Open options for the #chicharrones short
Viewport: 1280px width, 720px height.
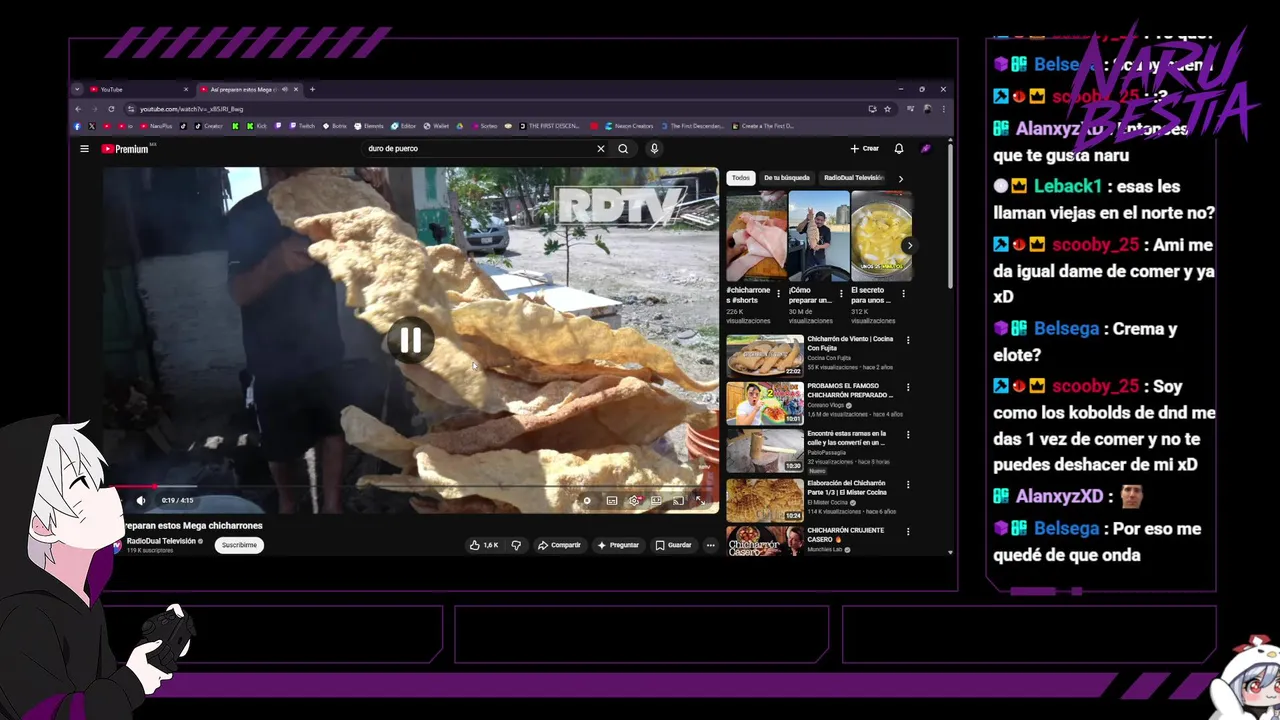pyautogui.click(x=779, y=294)
